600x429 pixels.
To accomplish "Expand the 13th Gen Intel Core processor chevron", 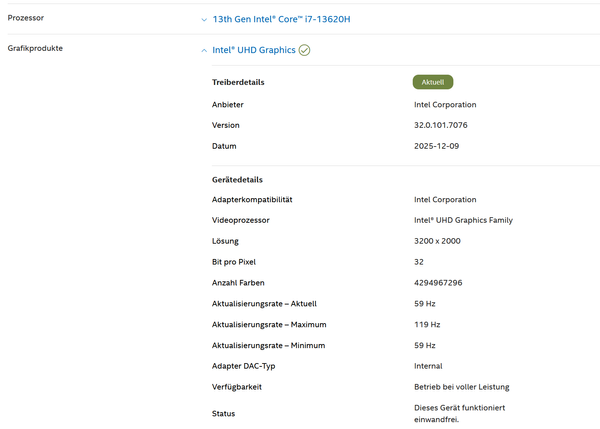I will 204,19.
